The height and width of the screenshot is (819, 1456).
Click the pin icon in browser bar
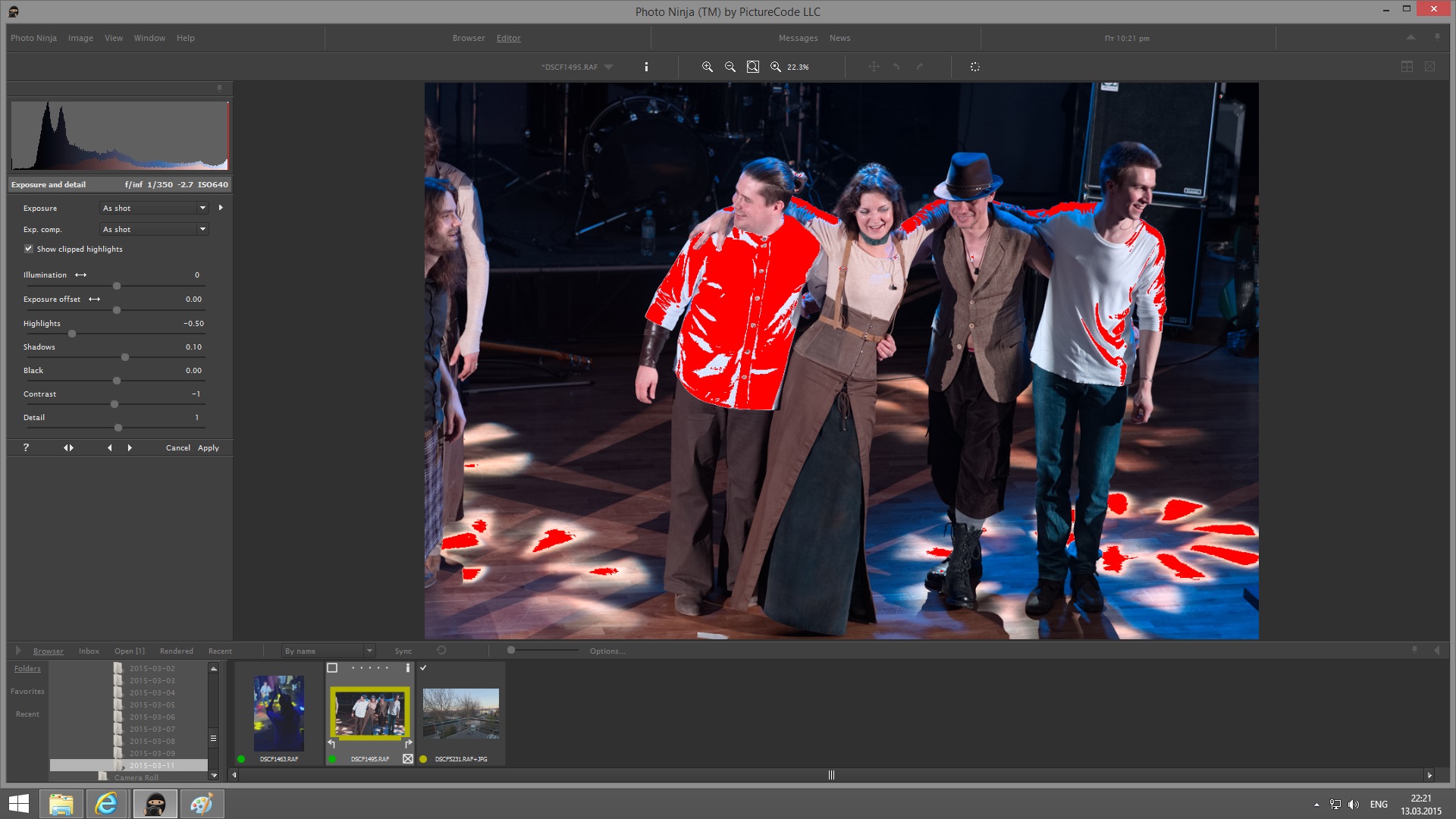[x=1414, y=650]
